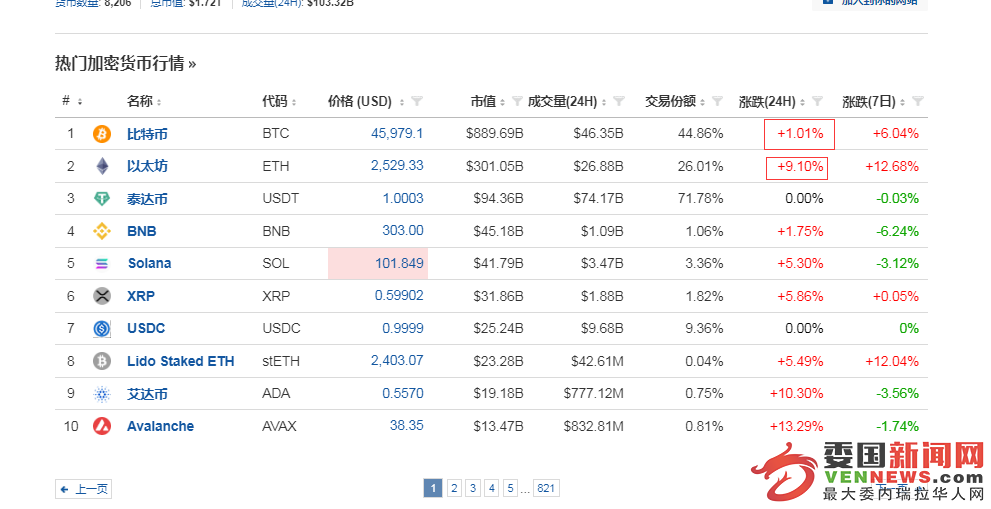
Task: Go to page 4
Action: pos(492,488)
